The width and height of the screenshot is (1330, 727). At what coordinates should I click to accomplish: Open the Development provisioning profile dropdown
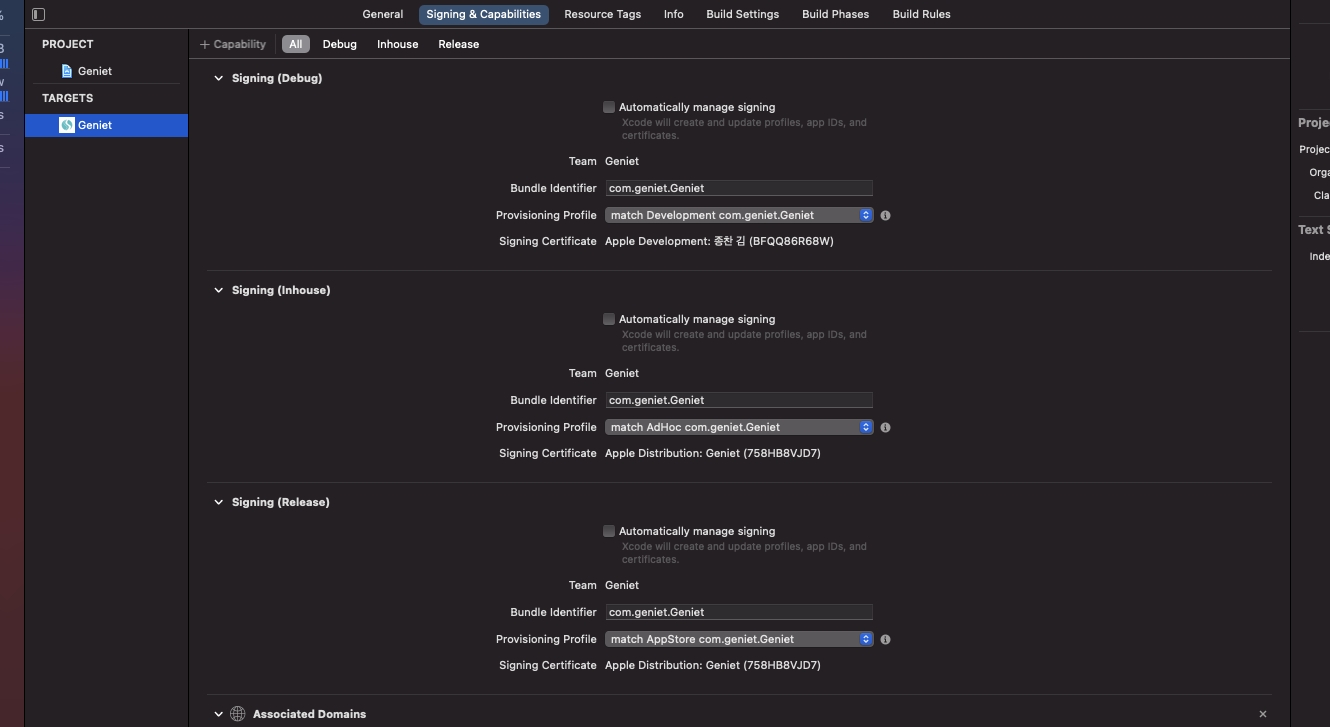click(739, 215)
